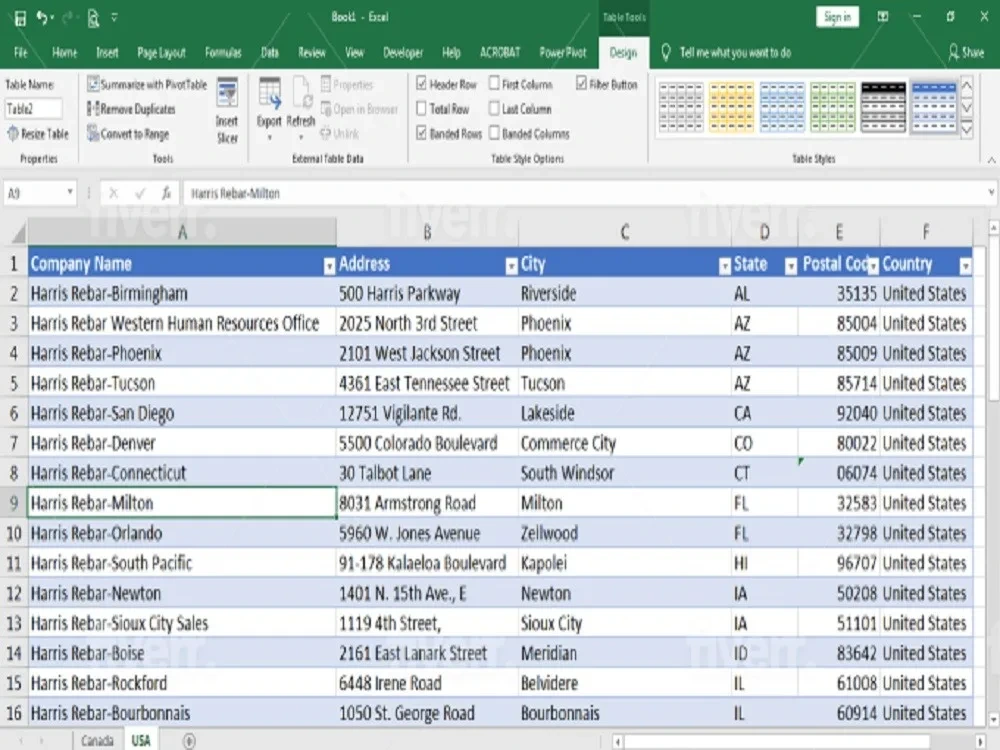The image size is (1000, 750).
Task: Click the vertical scrollbar down arrow
Action: pos(993,719)
